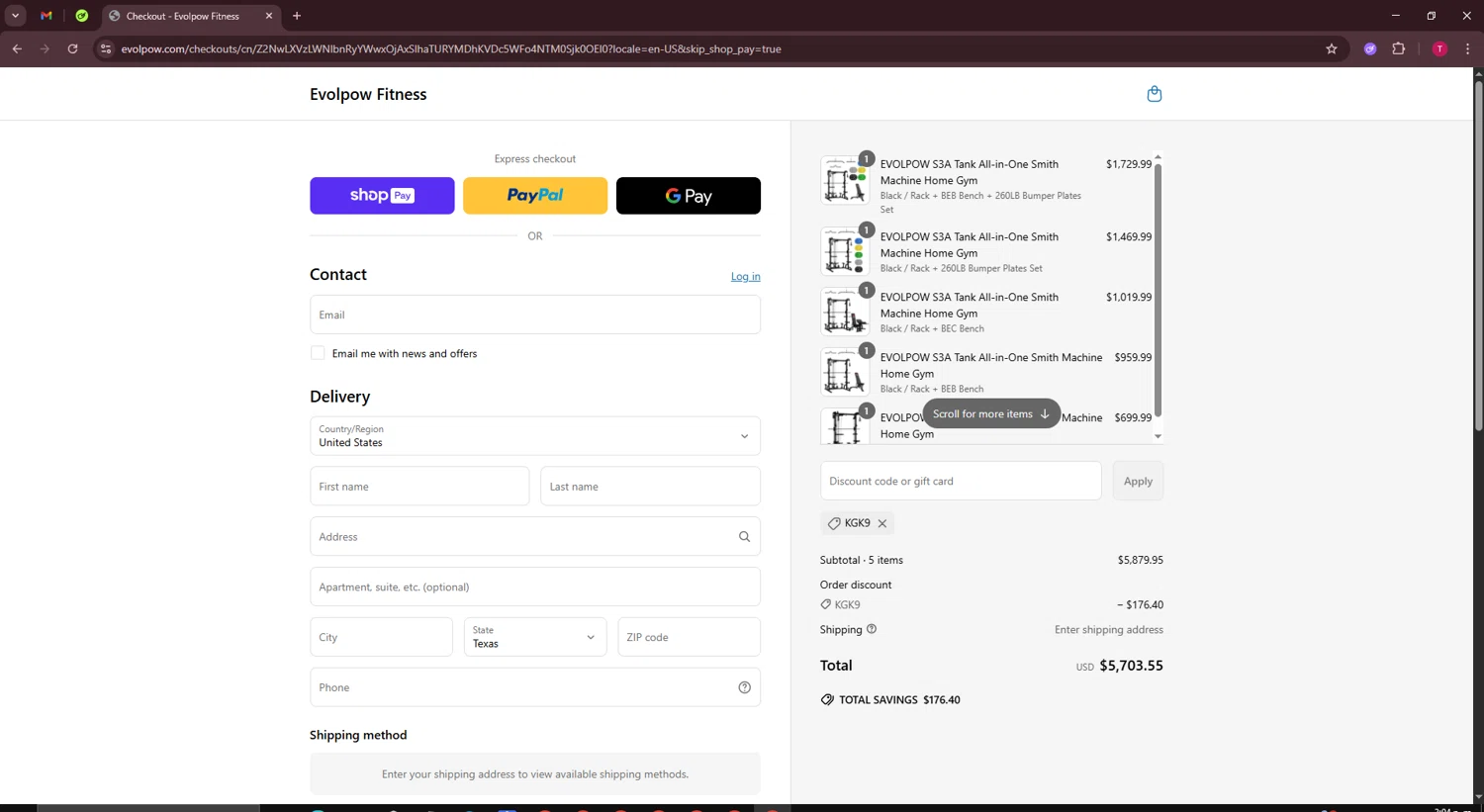This screenshot has height=812, width=1484.
Task: Focus the City field
Action: coord(381,637)
